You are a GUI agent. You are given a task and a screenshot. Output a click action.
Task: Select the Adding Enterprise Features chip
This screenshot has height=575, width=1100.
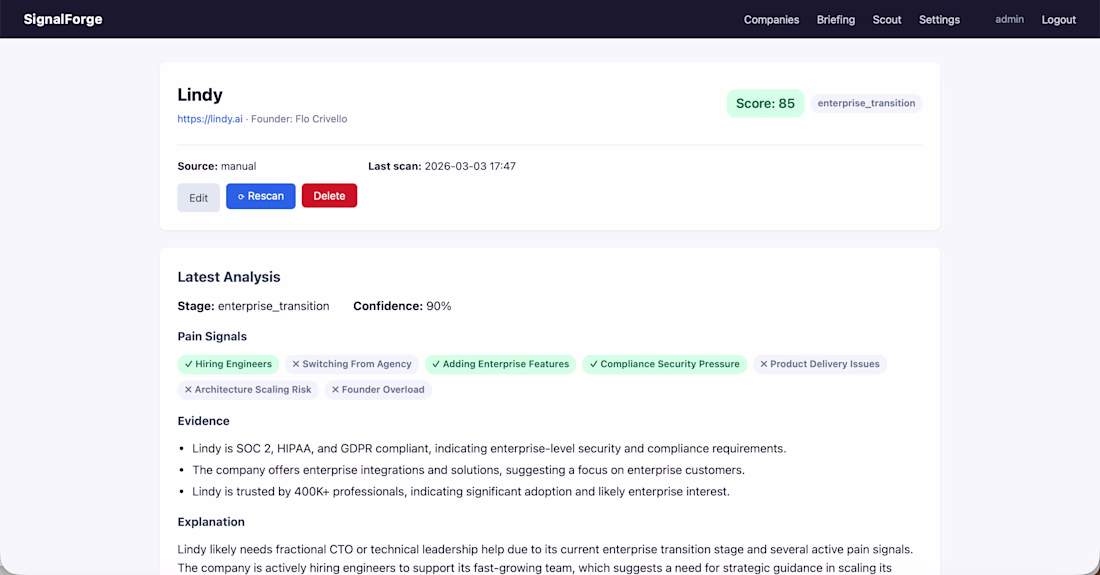point(500,364)
